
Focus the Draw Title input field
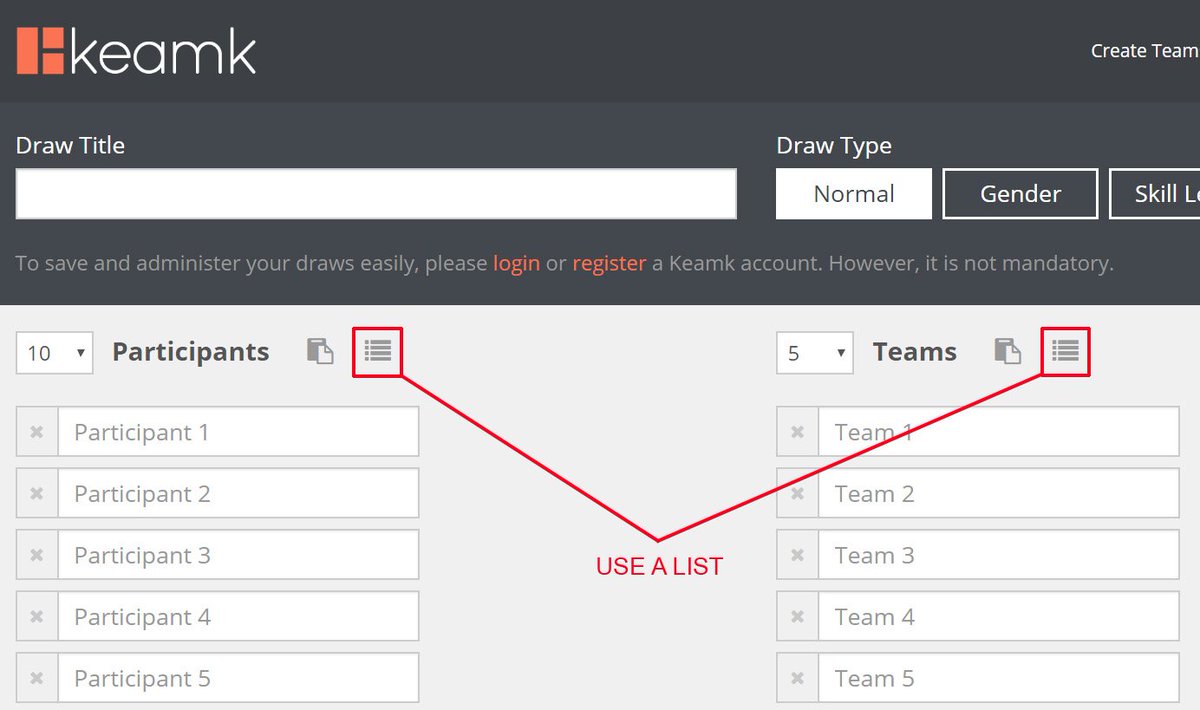(x=376, y=193)
